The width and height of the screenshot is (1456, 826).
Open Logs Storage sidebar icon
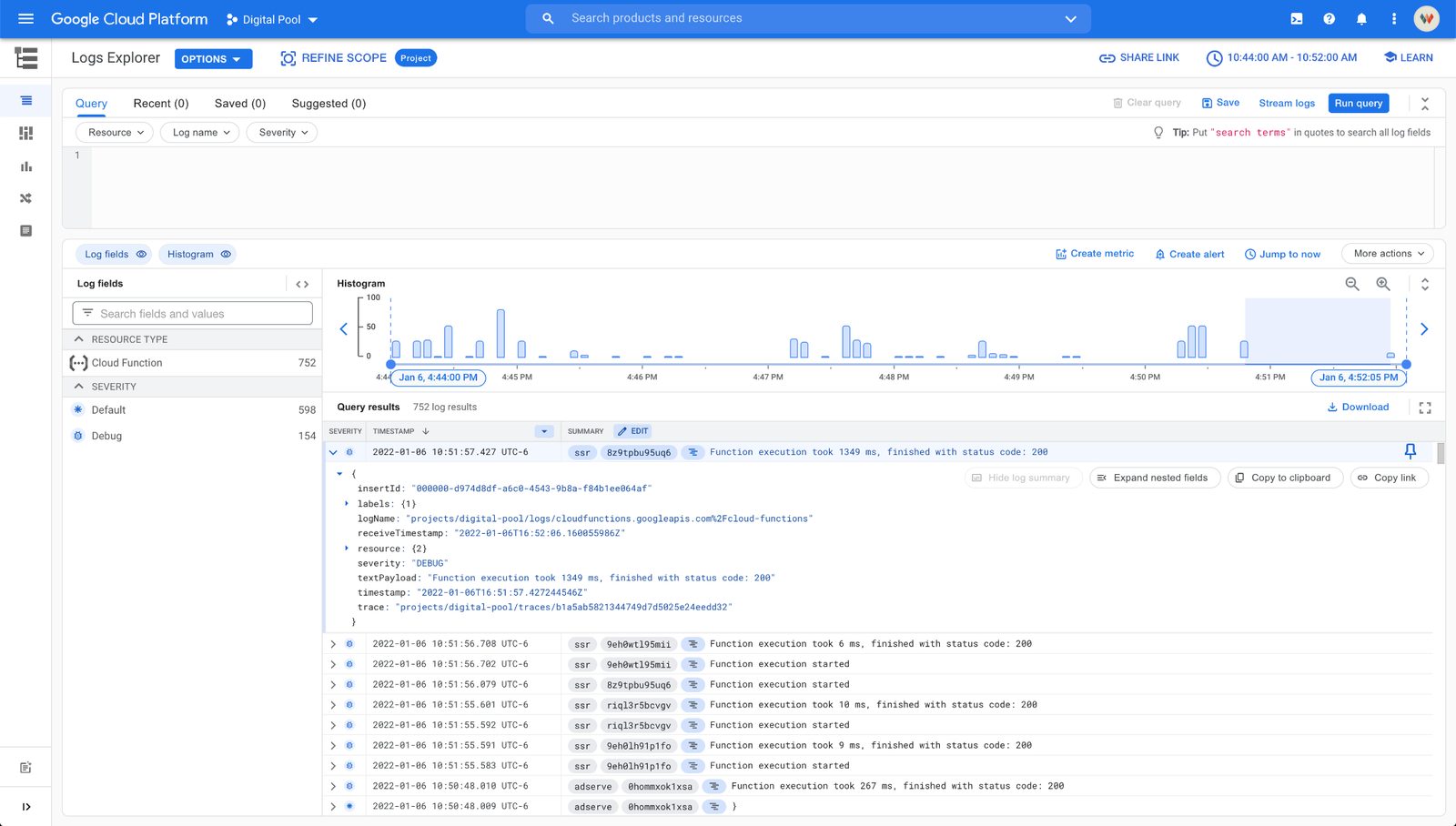click(x=25, y=231)
